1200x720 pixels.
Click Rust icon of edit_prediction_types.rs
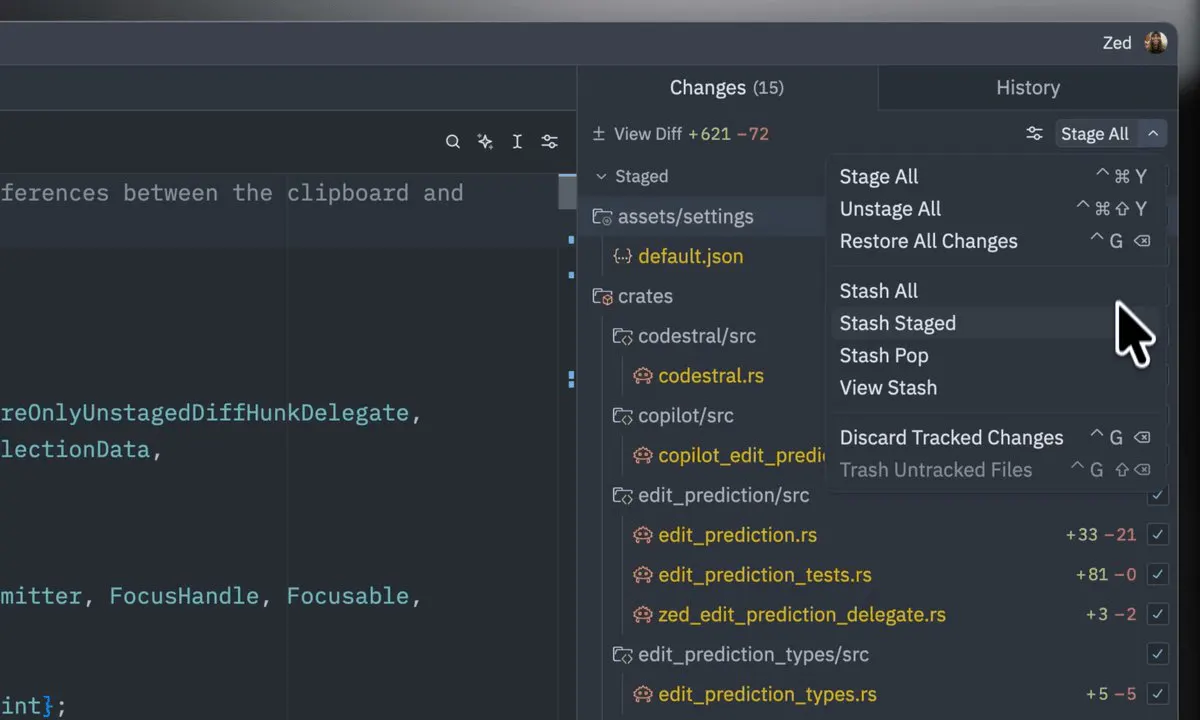coord(643,695)
